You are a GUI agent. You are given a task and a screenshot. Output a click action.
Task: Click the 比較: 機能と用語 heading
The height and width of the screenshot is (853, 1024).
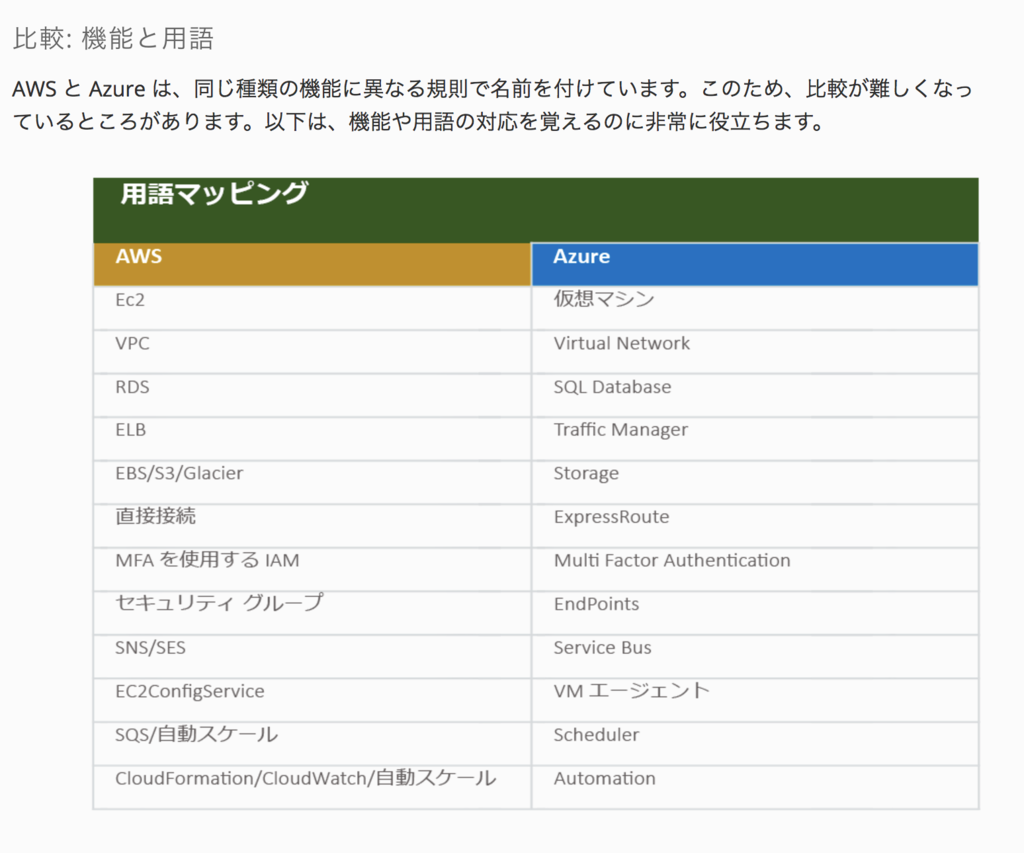tap(113, 39)
